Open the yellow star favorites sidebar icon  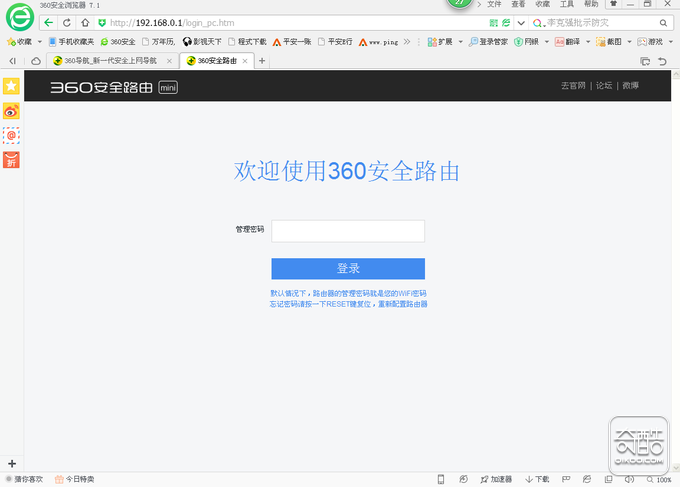[11, 86]
